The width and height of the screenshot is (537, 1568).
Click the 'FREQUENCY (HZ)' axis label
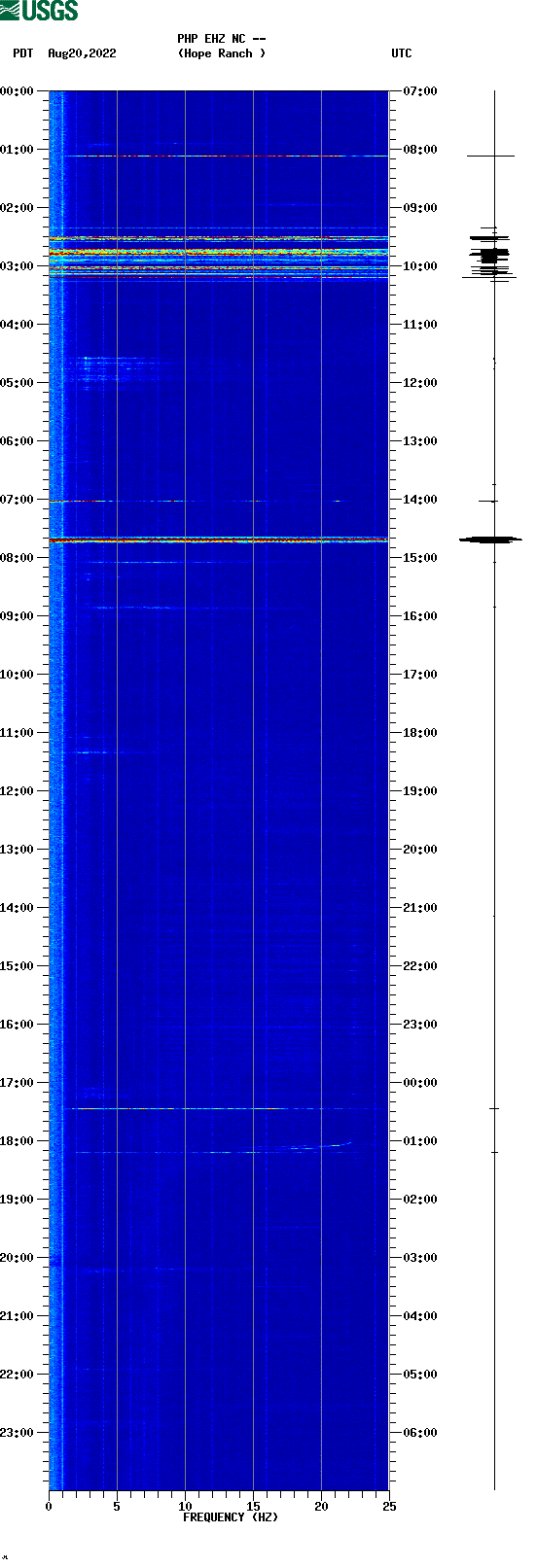coord(231,1517)
